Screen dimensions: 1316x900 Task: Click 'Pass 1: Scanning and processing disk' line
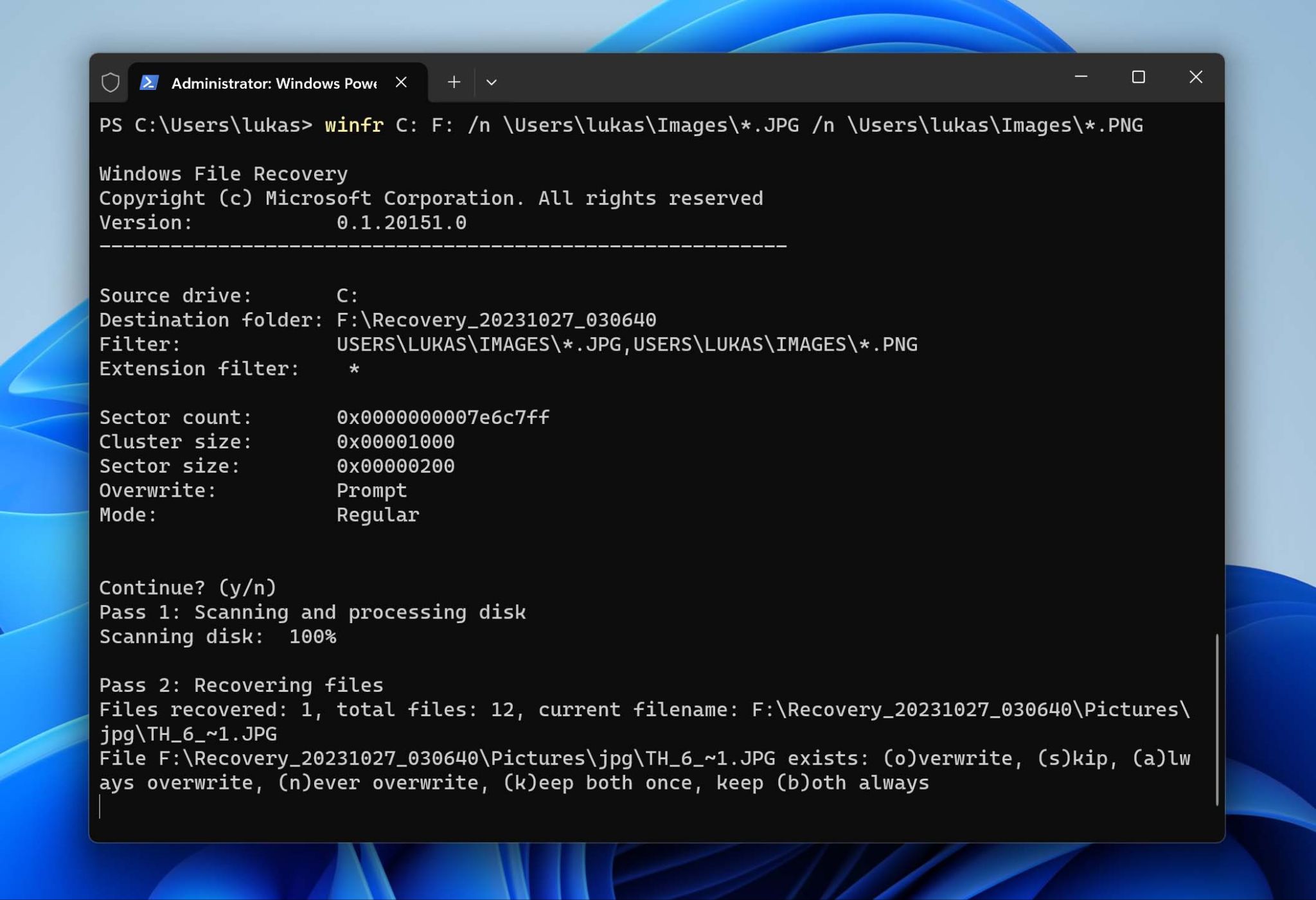(312, 612)
